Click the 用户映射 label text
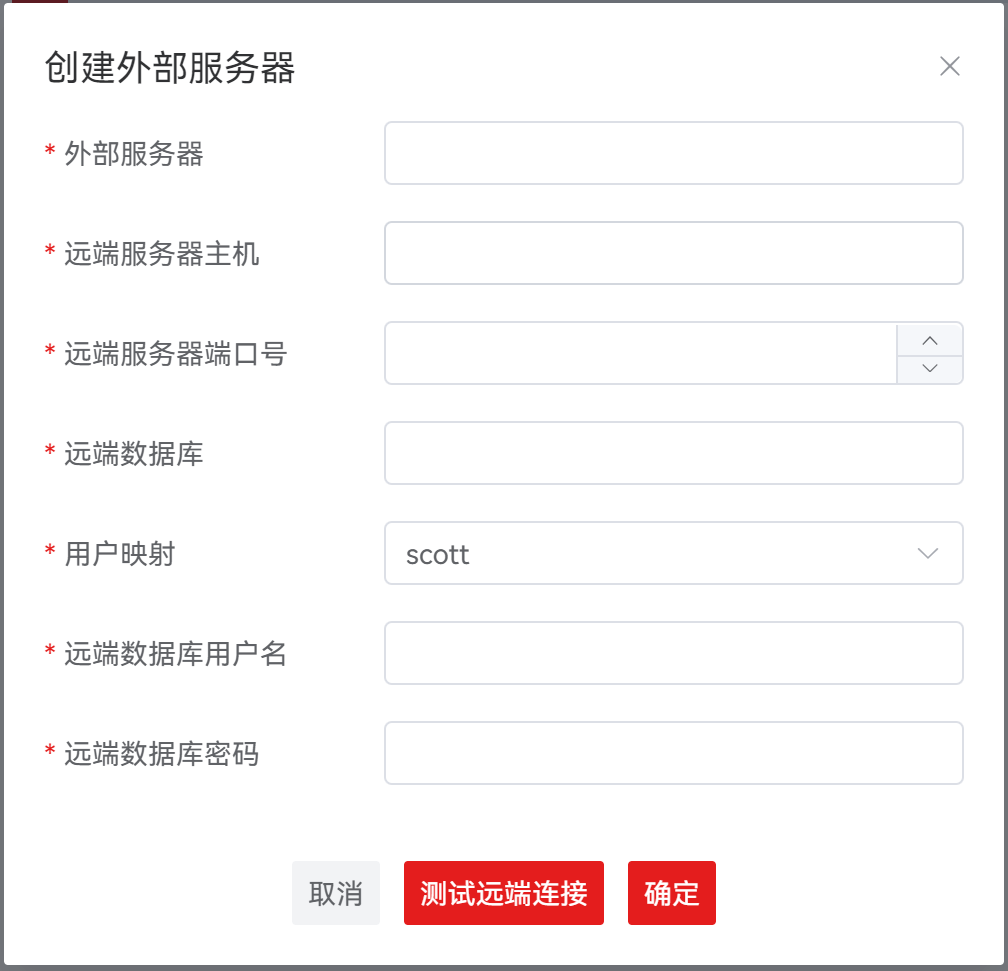This screenshot has height=971, width=1008. point(120,554)
